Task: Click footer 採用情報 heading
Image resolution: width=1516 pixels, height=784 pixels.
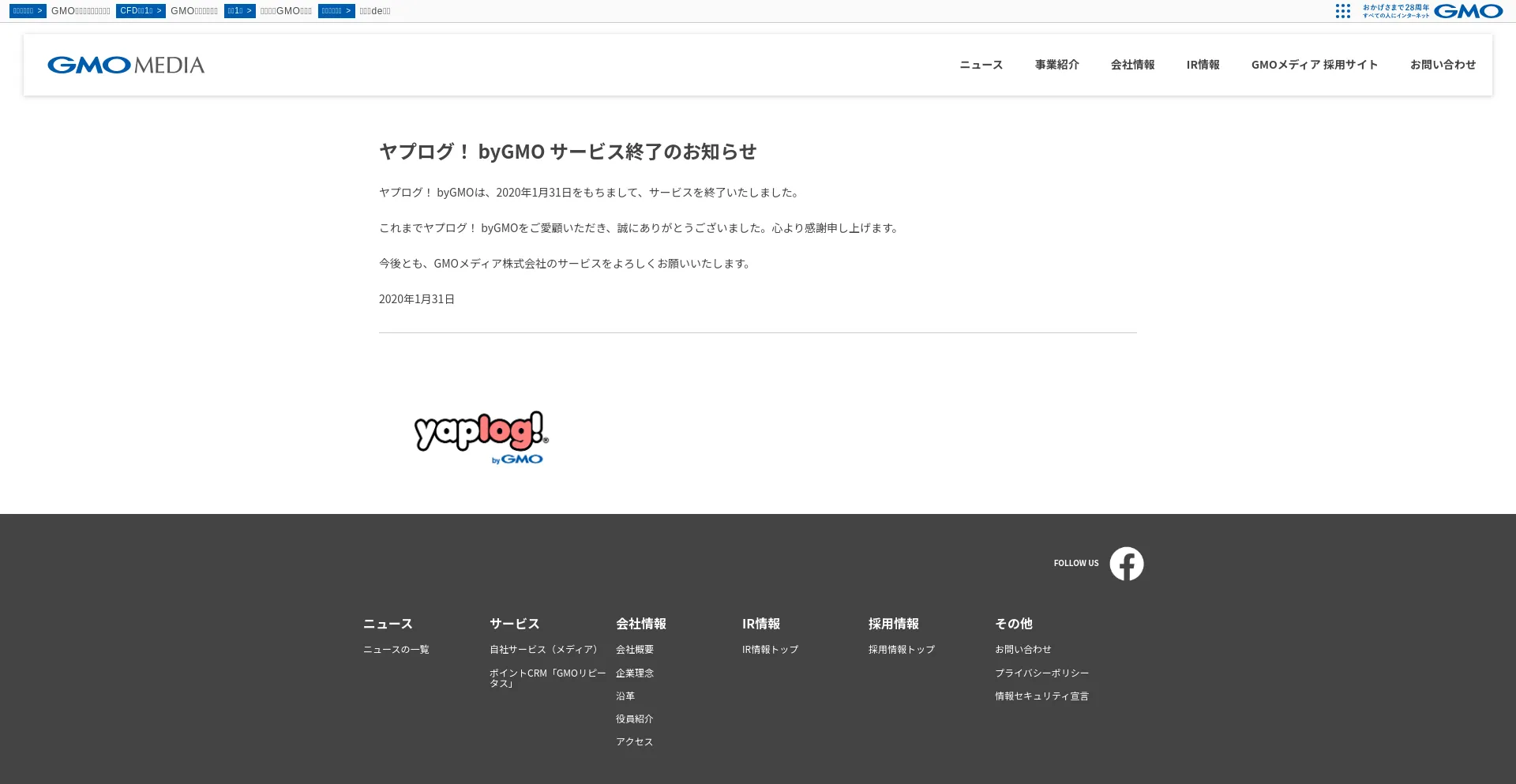Action: tap(894, 624)
